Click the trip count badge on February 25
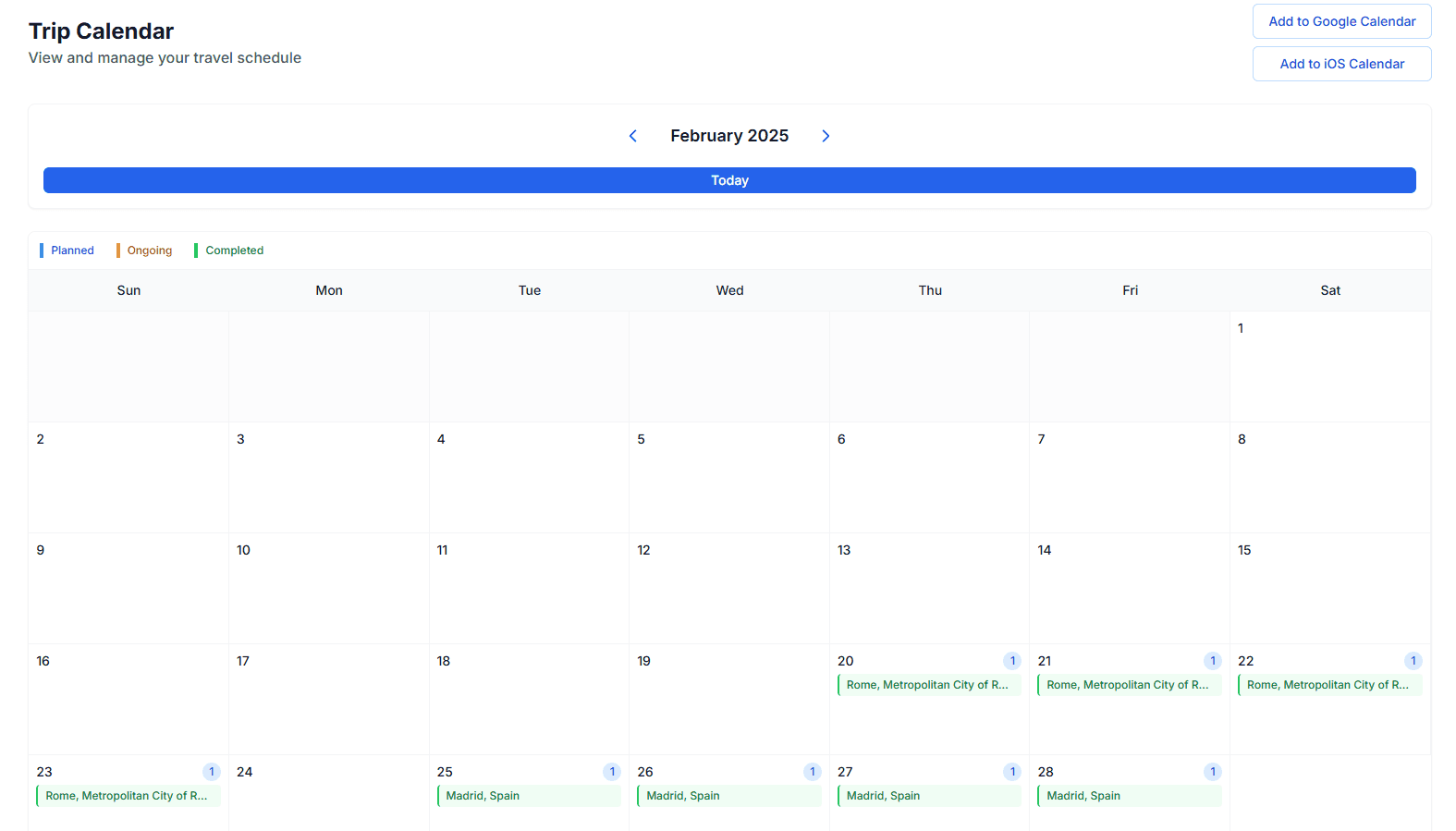This screenshot has height=831, width=1456. 612,772
